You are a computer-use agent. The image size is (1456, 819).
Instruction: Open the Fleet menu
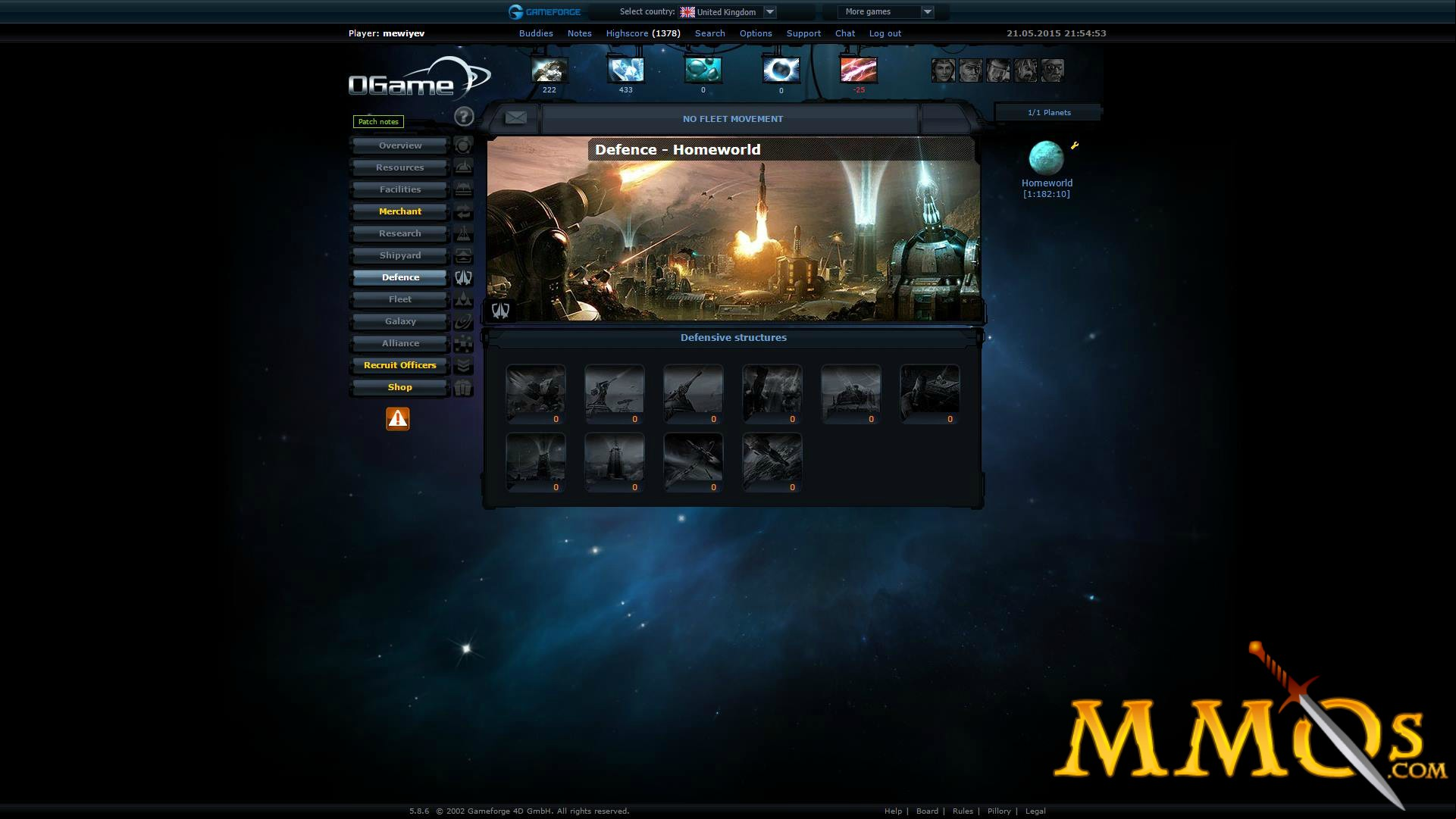(x=400, y=299)
